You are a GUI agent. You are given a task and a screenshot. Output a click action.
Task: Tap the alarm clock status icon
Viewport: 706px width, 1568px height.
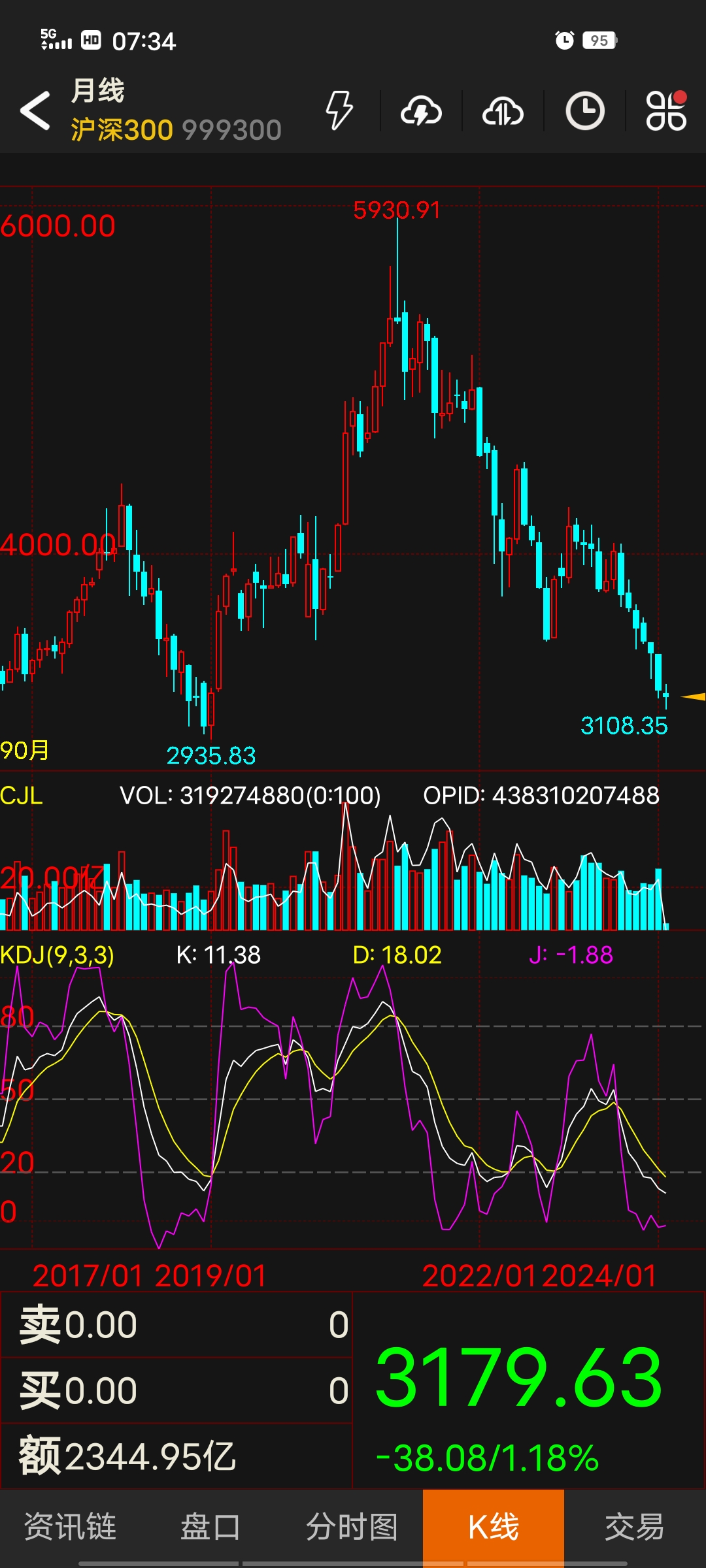(564, 41)
